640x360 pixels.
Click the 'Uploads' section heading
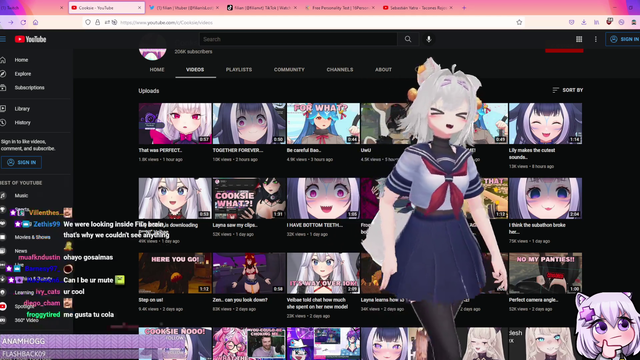point(149,91)
